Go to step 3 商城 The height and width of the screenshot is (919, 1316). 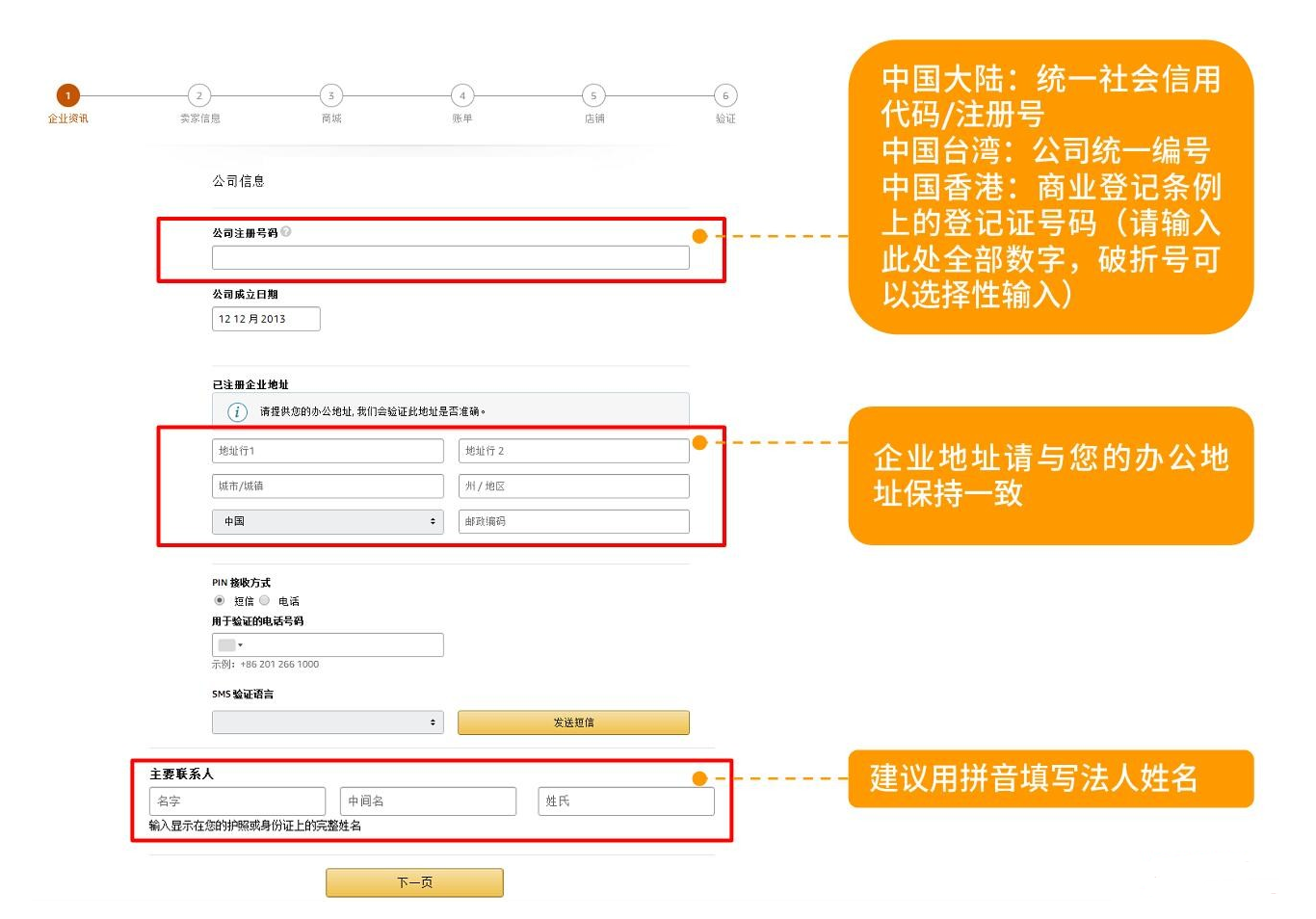(330, 95)
